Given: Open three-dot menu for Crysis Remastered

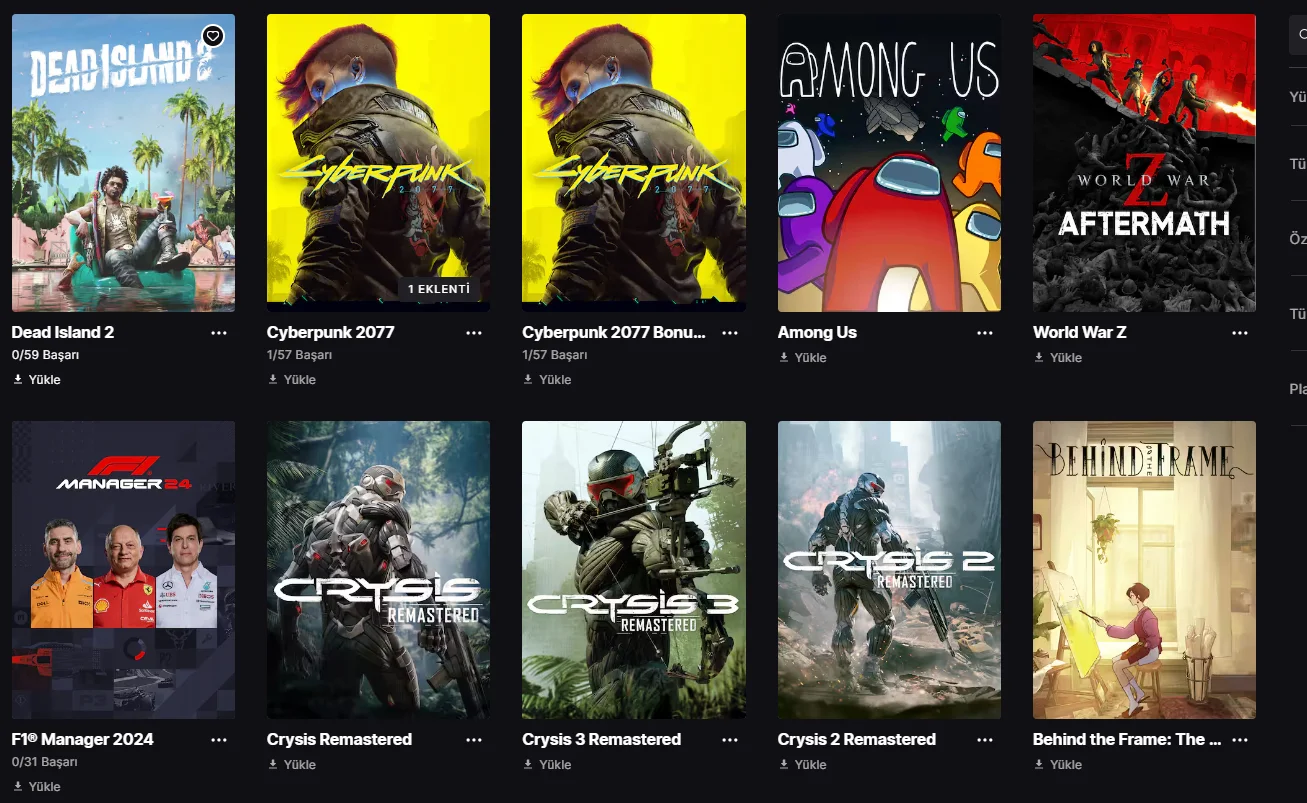Looking at the screenshot, I should [x=474, y=740].
